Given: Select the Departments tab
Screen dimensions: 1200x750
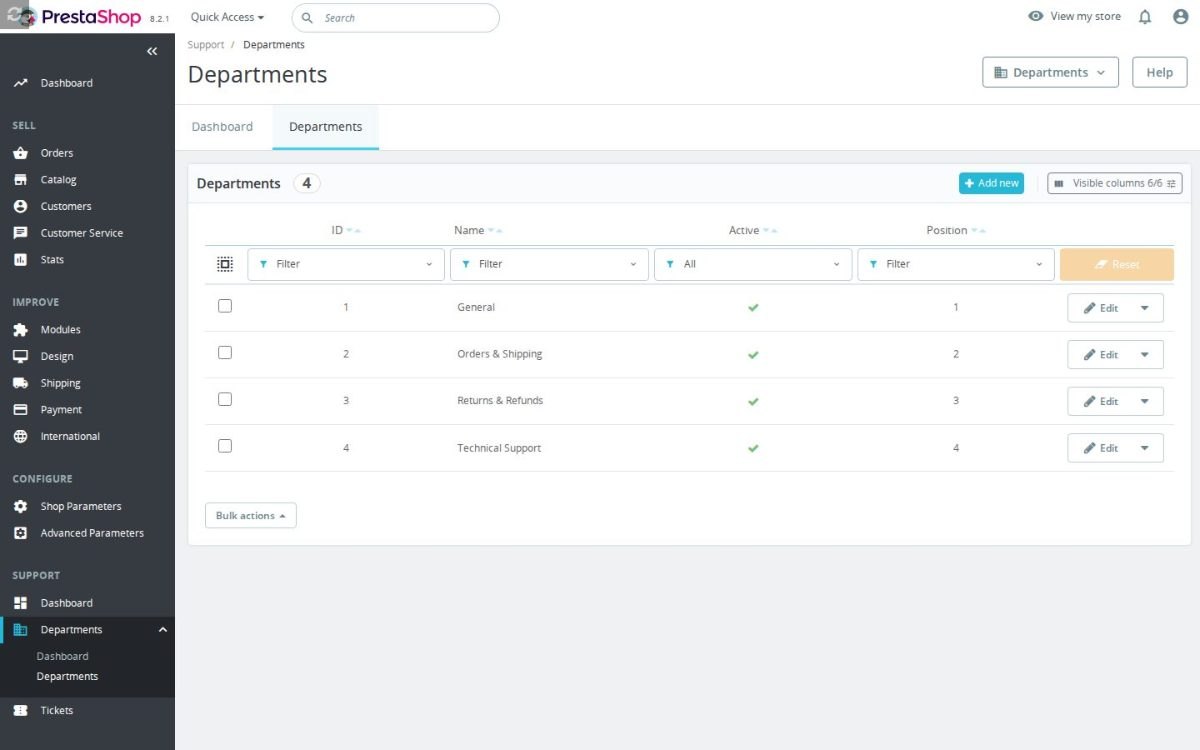Looking at the screenshot, I should 325,127.
